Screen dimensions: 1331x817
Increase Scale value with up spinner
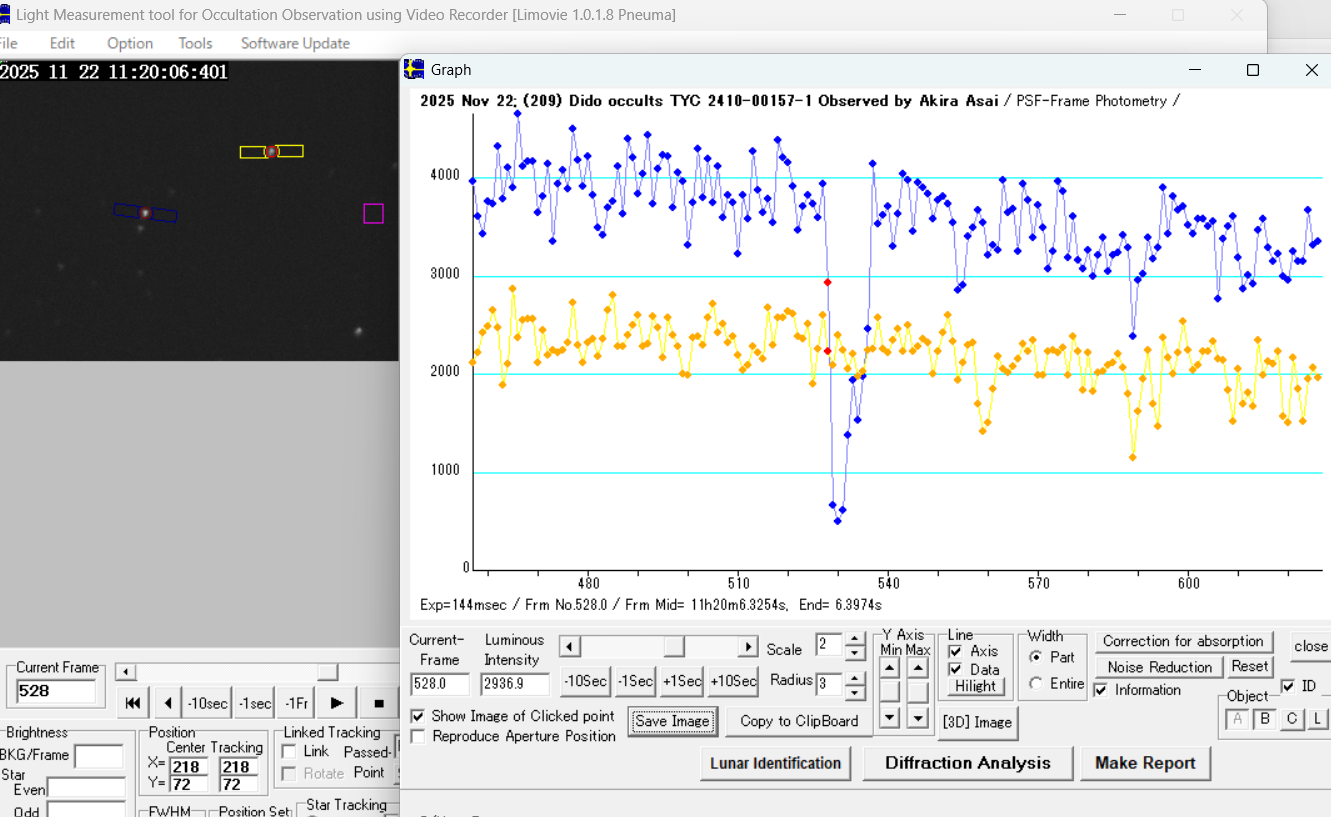(x=855, y=639)
